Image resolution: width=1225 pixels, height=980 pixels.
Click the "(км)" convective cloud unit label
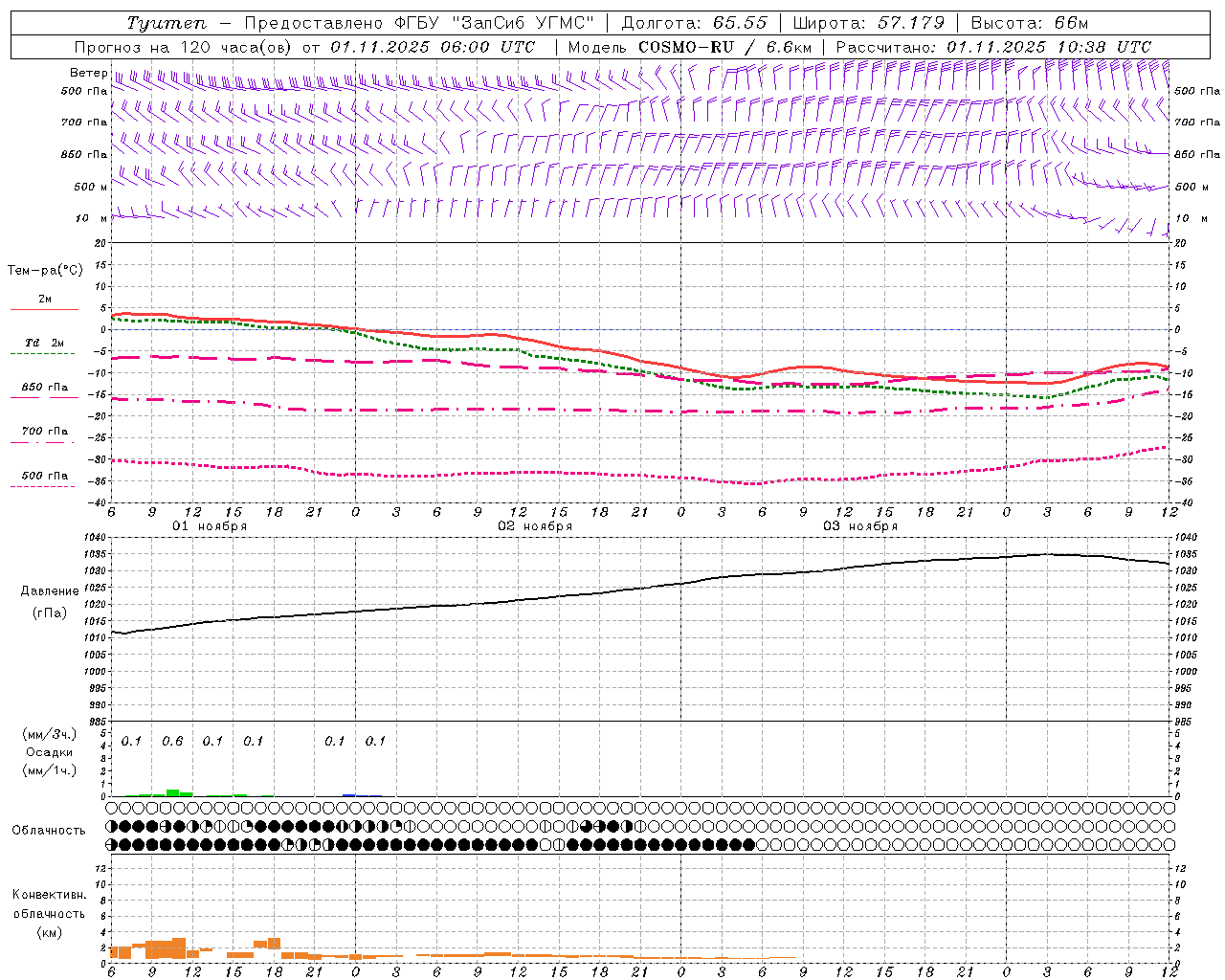coord(50,932)
